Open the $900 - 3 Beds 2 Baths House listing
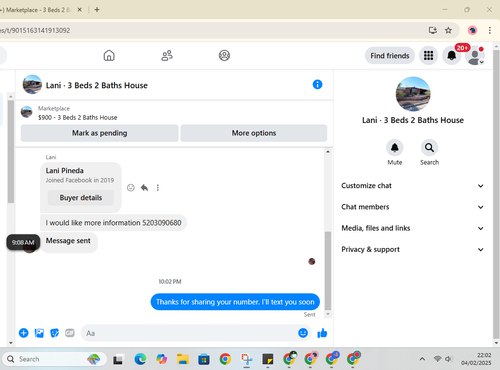This screenshot has width=500, height=370. pos(77,117)
